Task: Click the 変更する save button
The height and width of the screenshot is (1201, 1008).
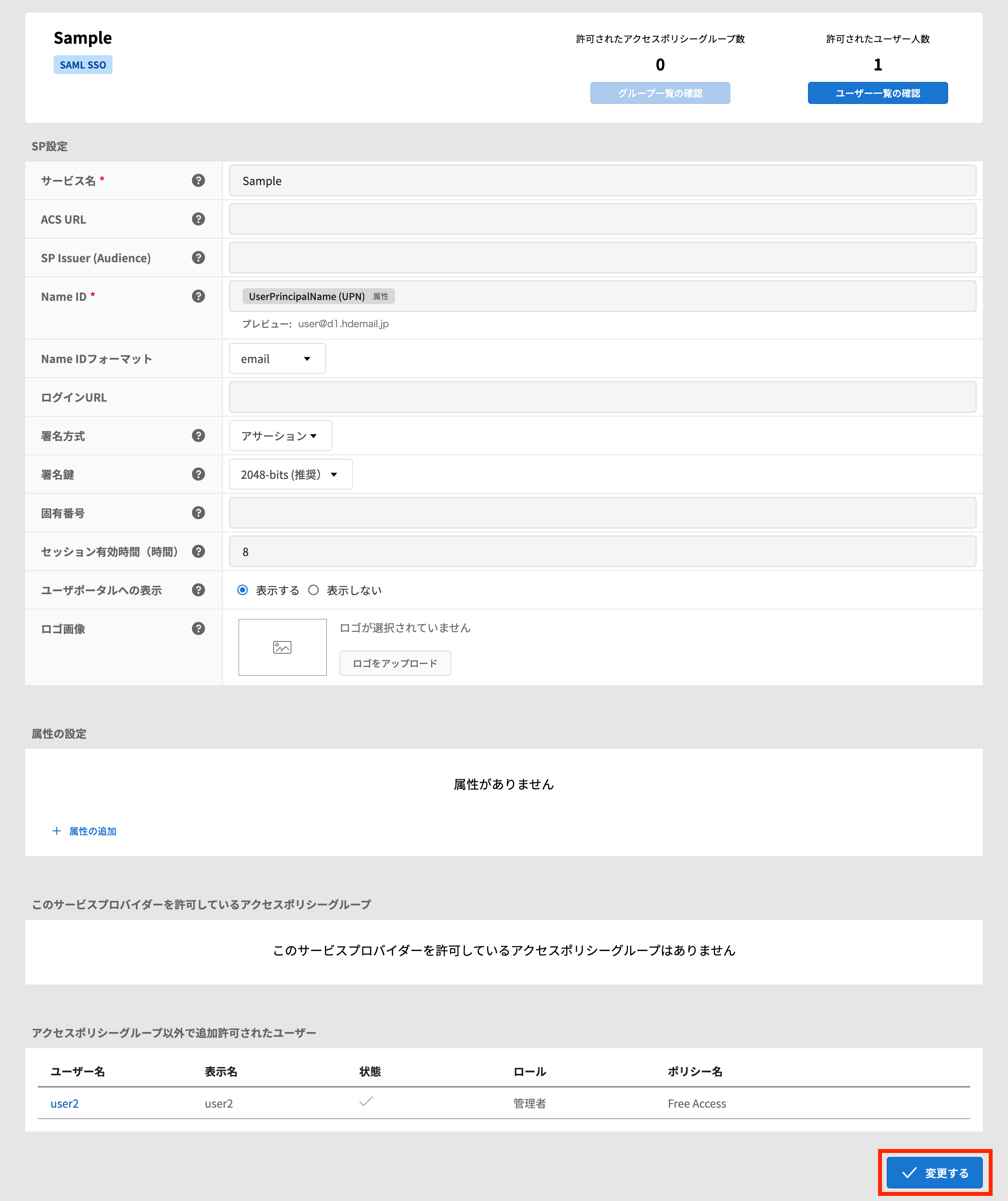Action: pyautogui.click(x=935, y=1173)
